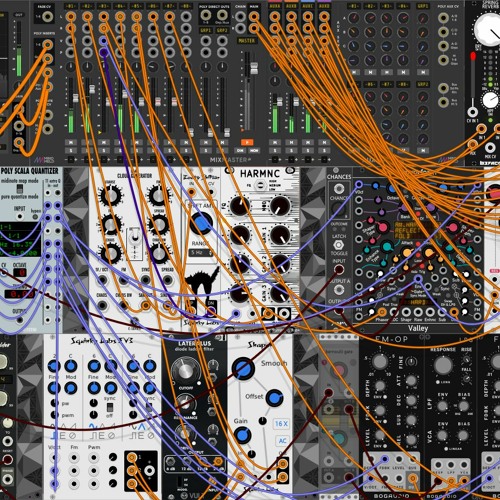Click the shifter IN jack
Image resolution: width=500 pixels, height=500 pixels.
[x=191, y=192]
